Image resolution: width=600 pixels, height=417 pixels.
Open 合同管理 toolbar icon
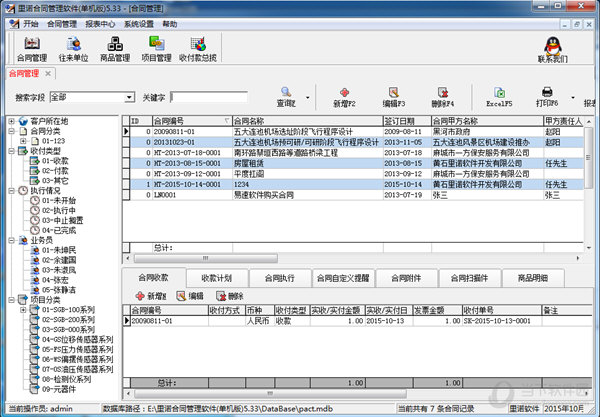pos(31,48)
